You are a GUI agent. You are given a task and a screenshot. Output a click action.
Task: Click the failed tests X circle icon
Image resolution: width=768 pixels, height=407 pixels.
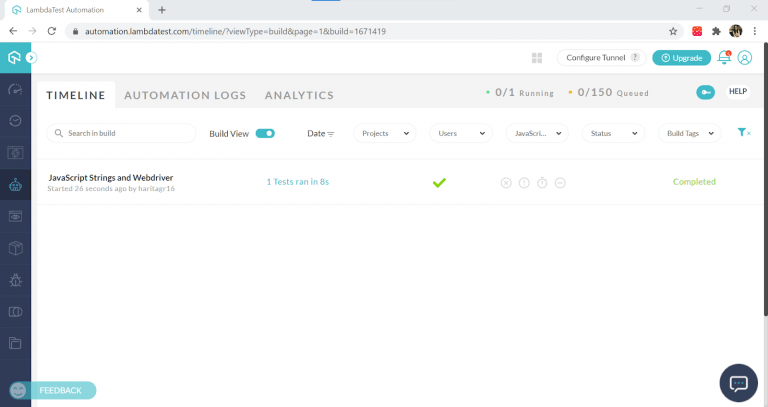506,183
